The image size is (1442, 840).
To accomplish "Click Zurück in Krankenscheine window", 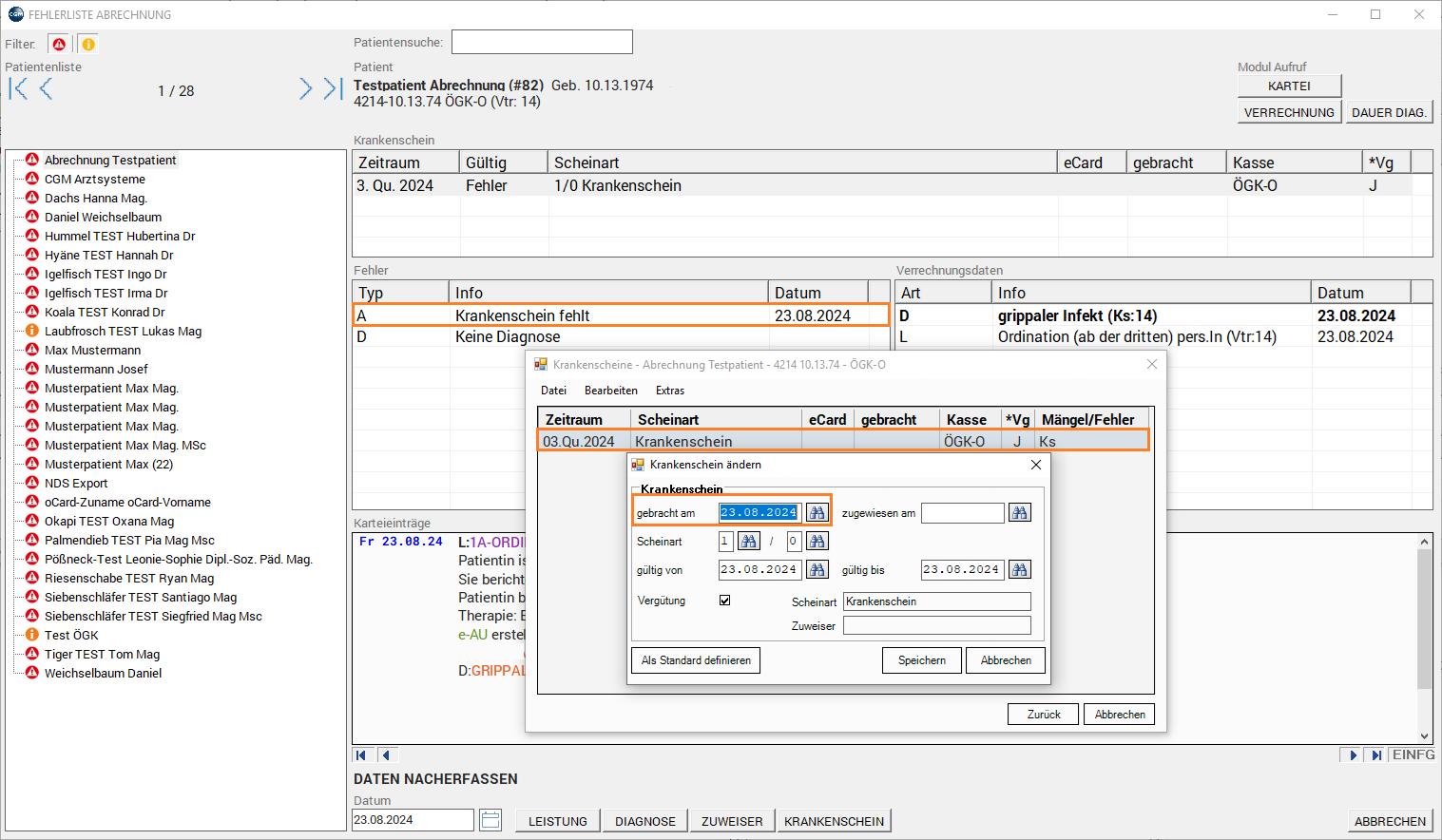I will click(1044, 715).
